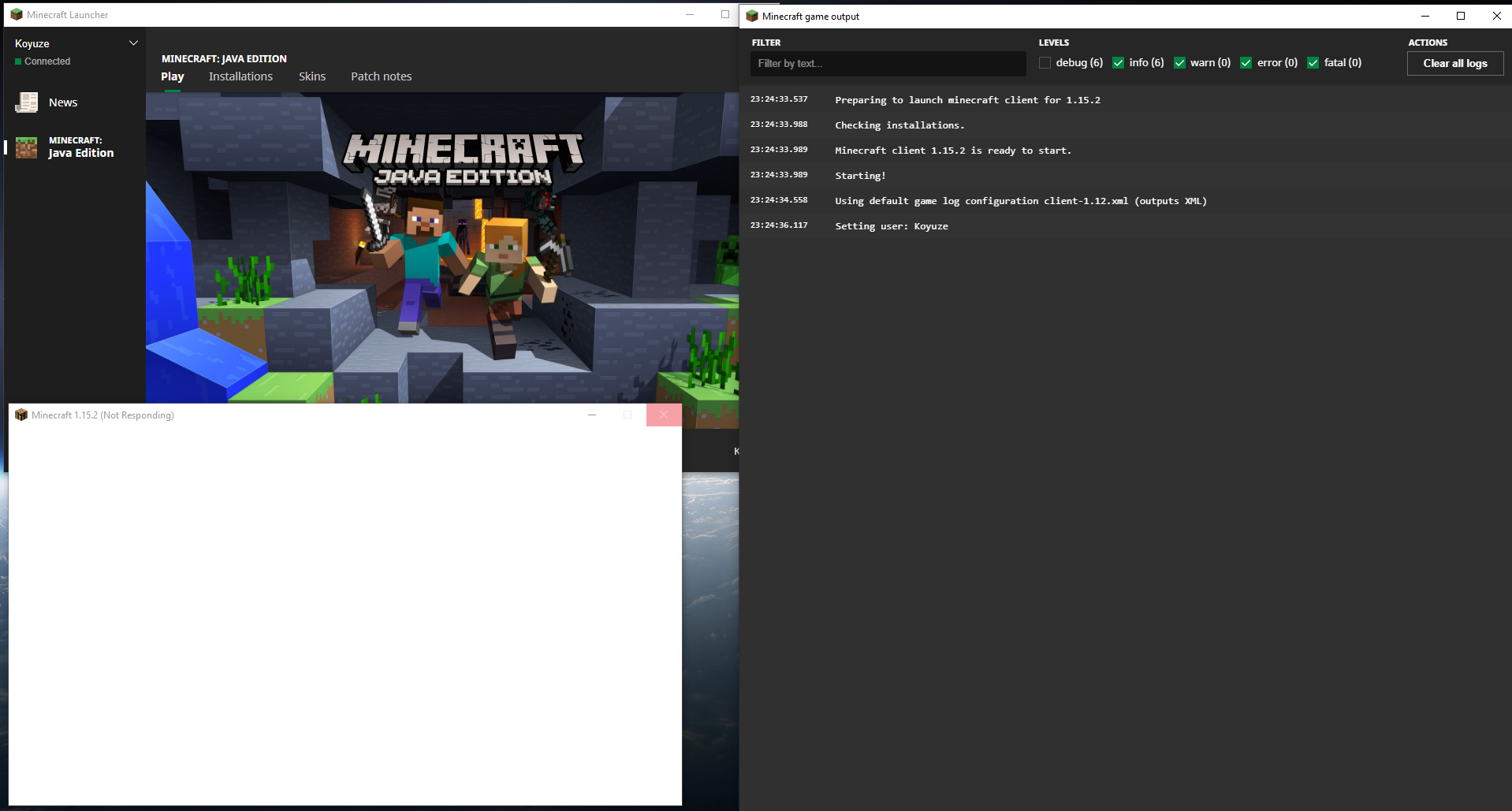
Task: Close the not responding Minecraft 1.15.2 window
Action: point(664,415)
